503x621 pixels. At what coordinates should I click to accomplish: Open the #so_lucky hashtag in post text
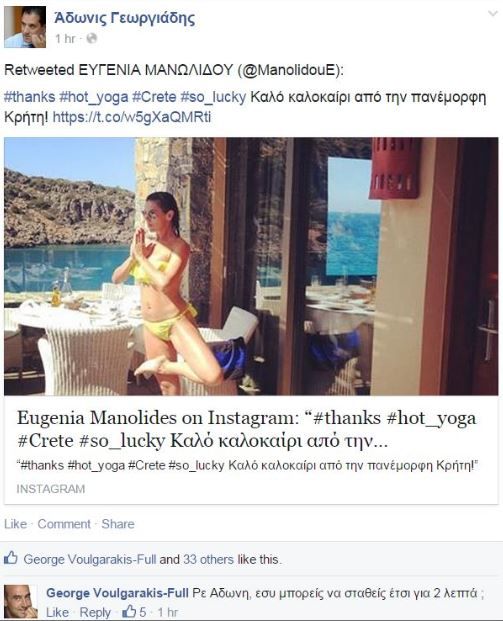tap(213, 97)
